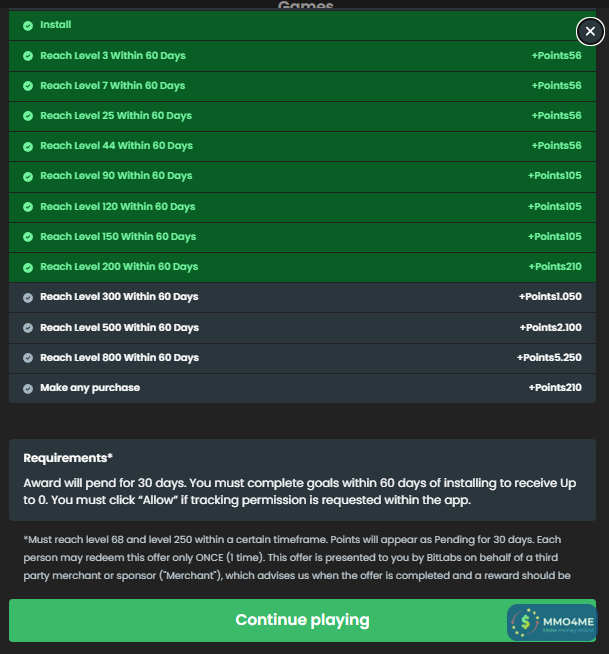Click checkmark icon beside Reach Level 25
Viewport: 609px width, 654px height.
tap(28, 116)
